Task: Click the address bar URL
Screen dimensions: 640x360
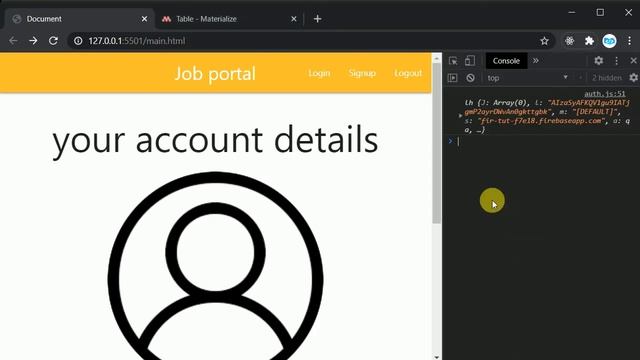Action: click(x=137, y=41)
